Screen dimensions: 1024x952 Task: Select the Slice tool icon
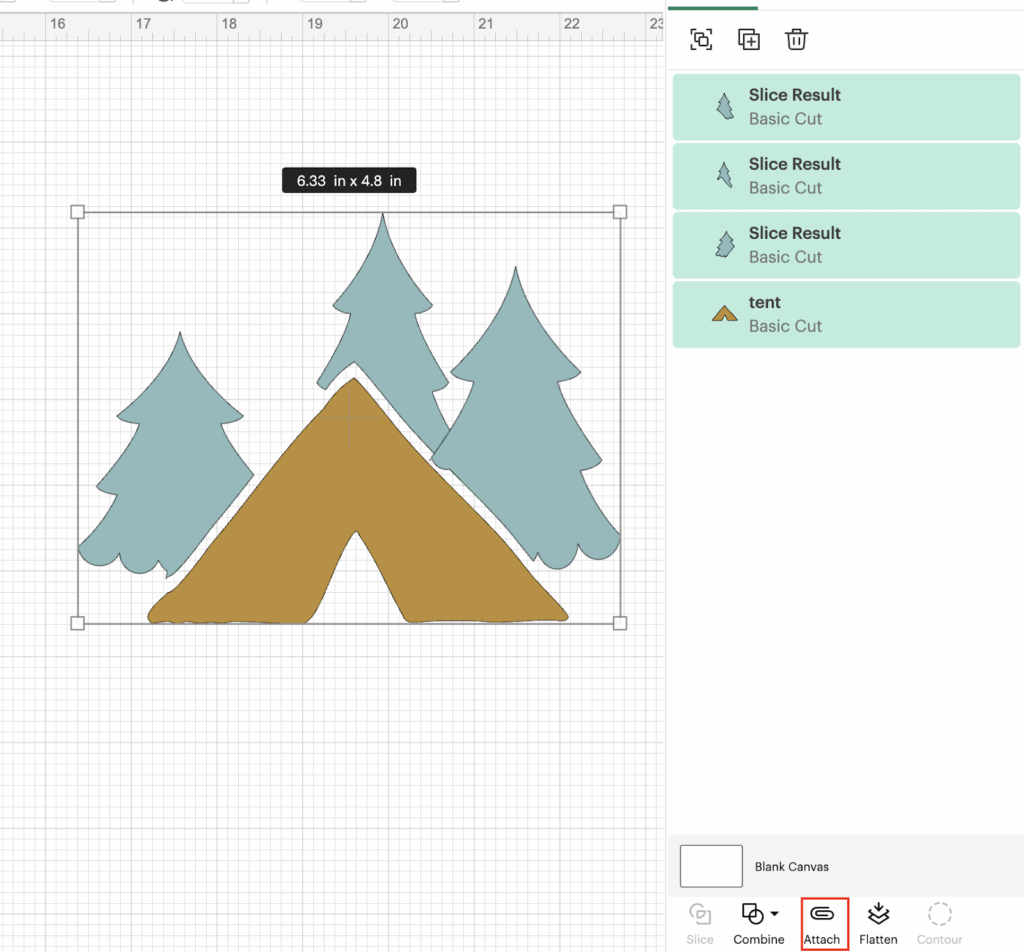coord(700,914)
